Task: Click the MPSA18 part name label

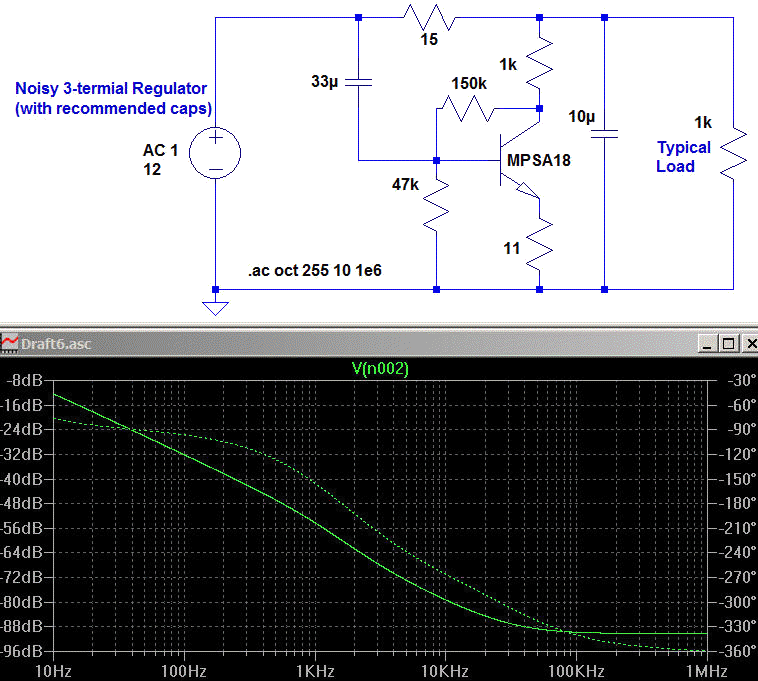Action: coord(540,160)
